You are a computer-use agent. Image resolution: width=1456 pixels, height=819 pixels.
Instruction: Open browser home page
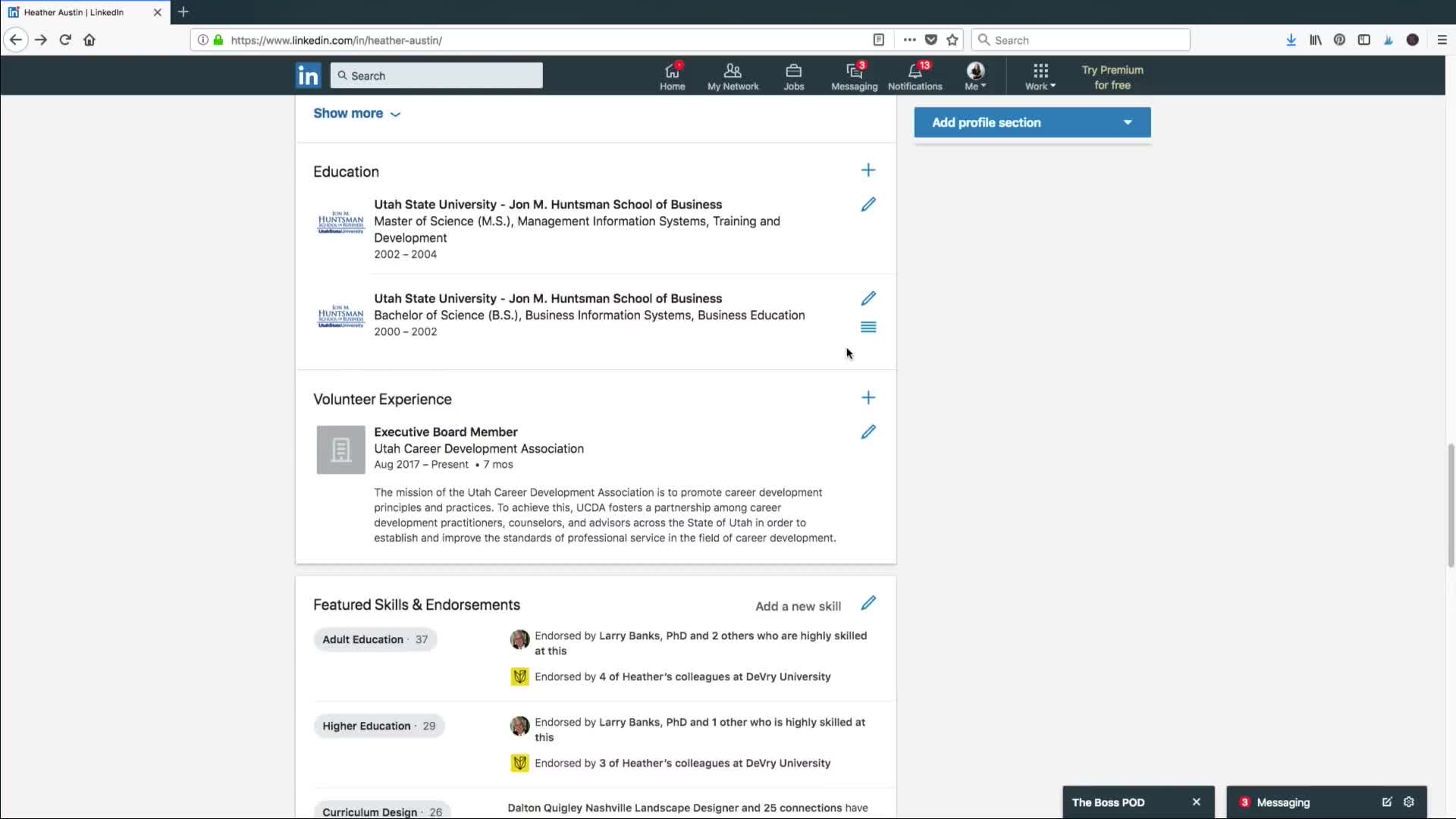point(89,40)
